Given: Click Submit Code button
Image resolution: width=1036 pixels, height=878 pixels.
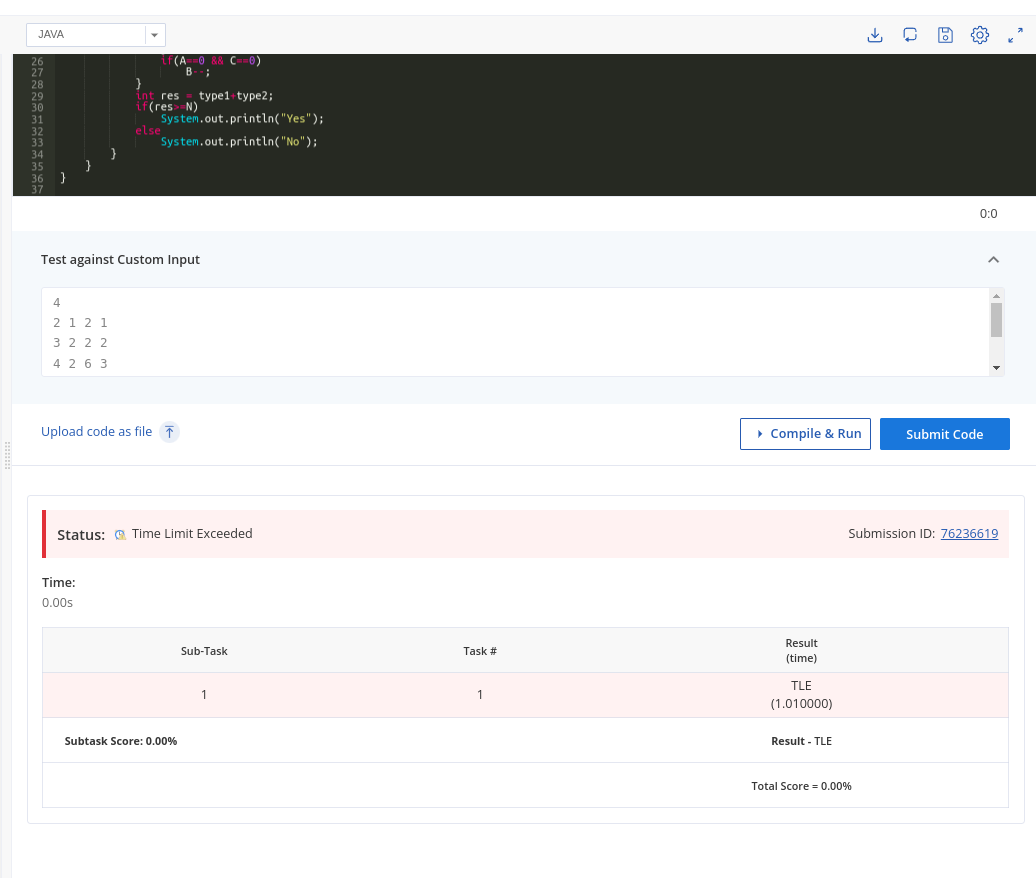Looking at the screenshot, I should [x=944, y=434].
